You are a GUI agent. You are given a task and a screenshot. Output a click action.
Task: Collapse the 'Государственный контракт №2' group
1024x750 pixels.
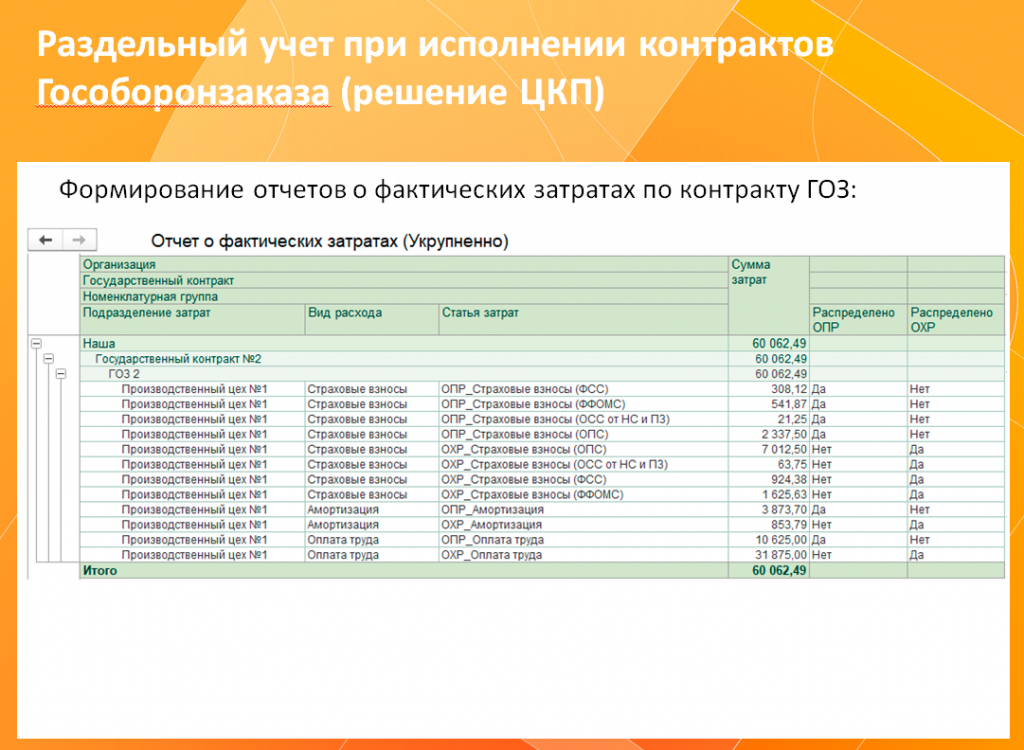49,359
